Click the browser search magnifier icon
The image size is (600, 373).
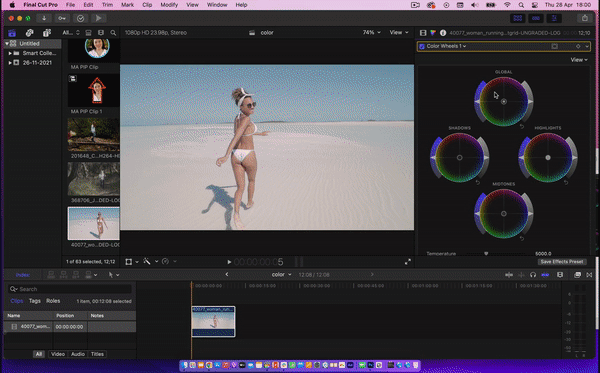coord(113,33)
